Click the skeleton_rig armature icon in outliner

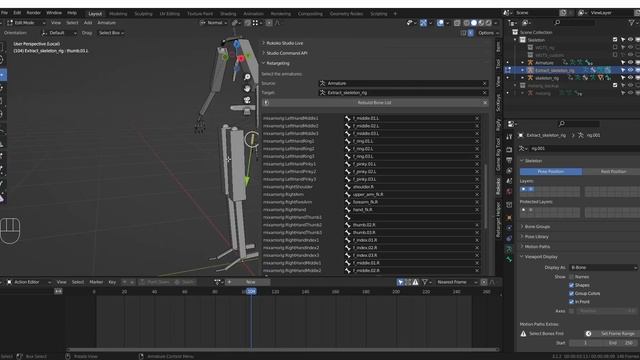[530, 78]
